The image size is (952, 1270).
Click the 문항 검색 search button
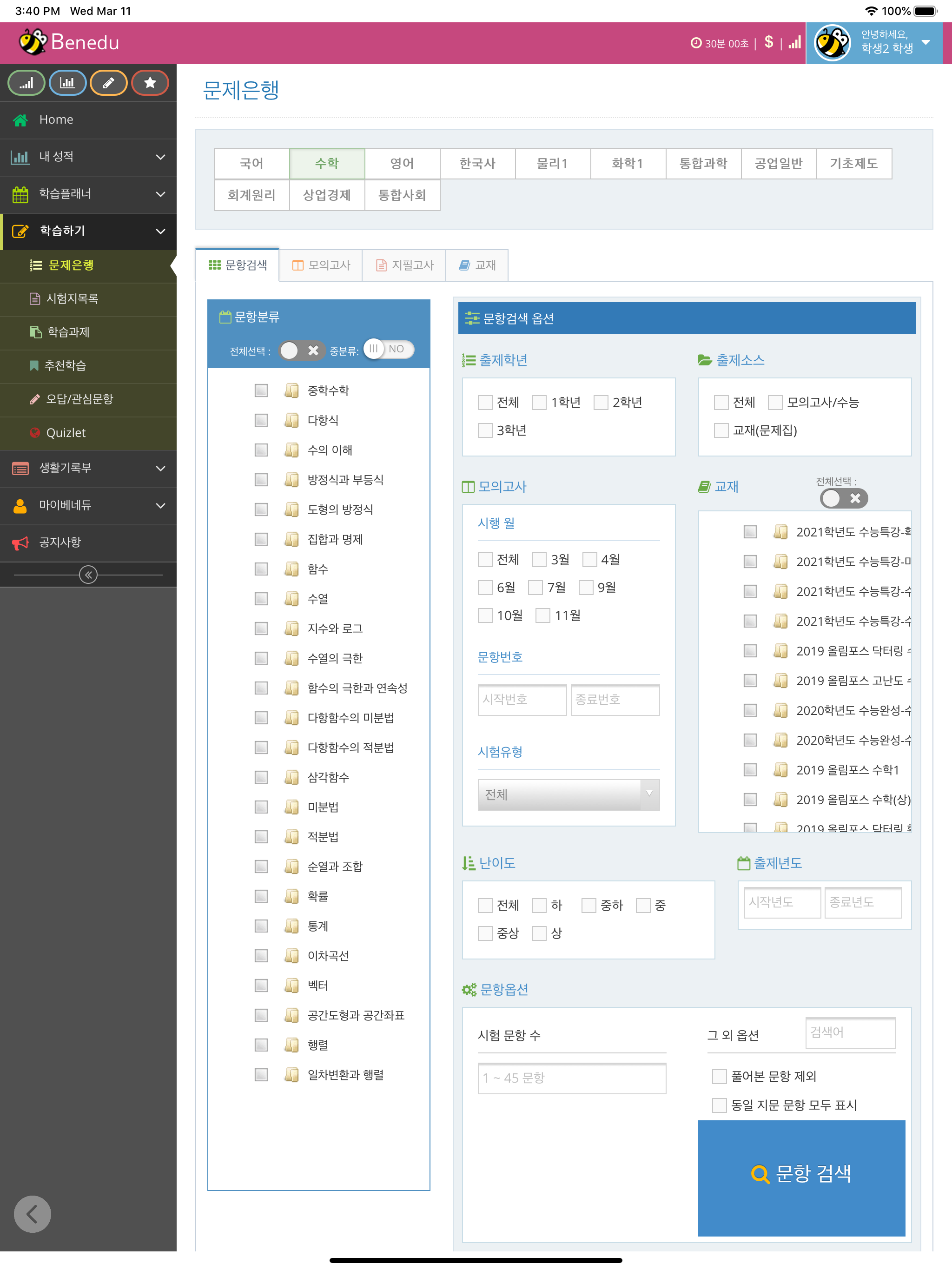(x=801, y=1177)
